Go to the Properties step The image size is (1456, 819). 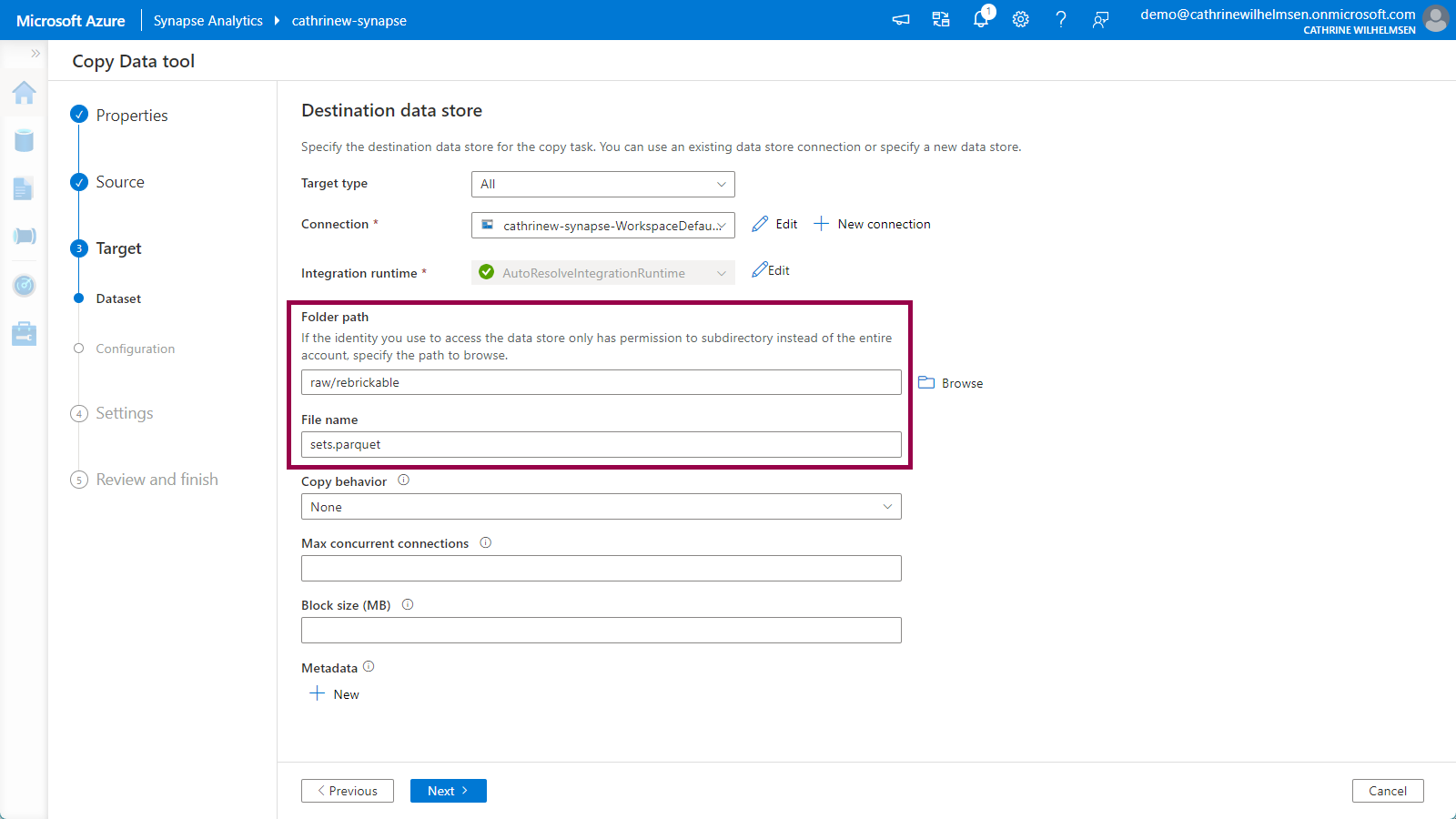(132, 116)
